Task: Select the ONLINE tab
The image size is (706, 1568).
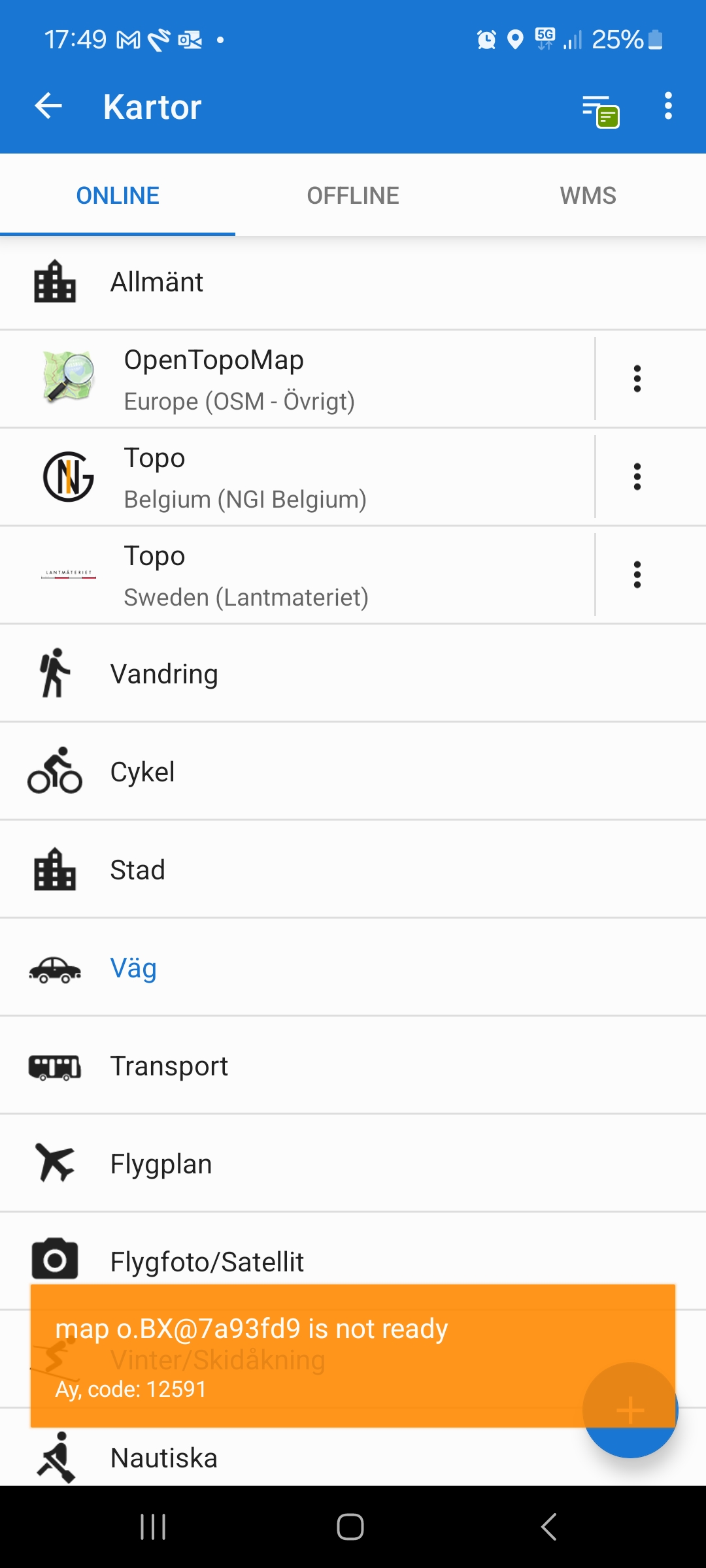Action: click(118, 195)
